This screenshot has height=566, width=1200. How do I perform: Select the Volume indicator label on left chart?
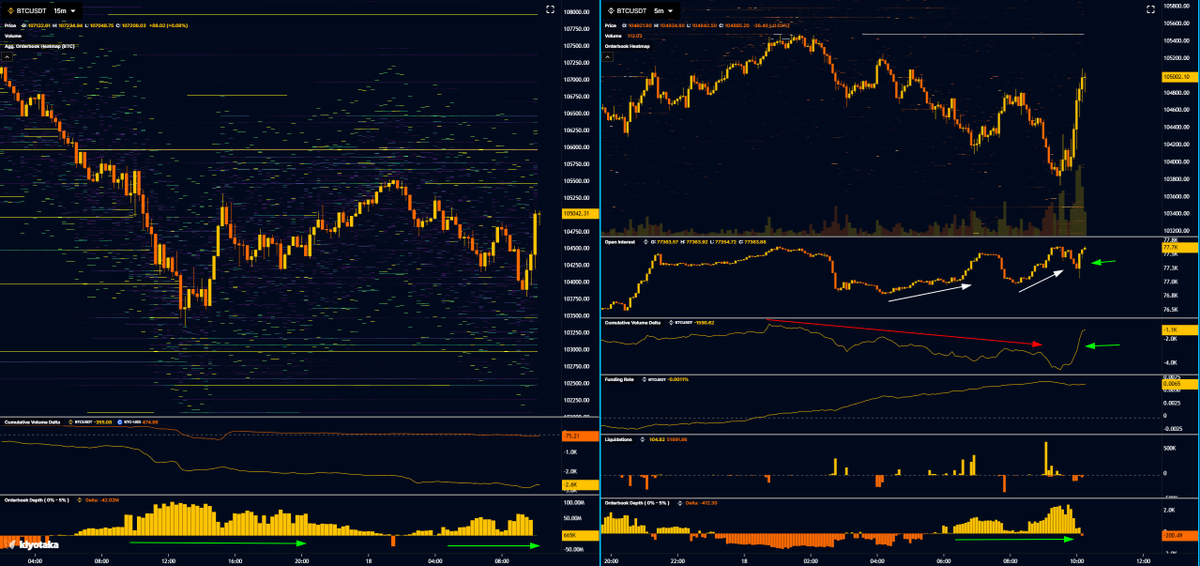click(13, 36)
